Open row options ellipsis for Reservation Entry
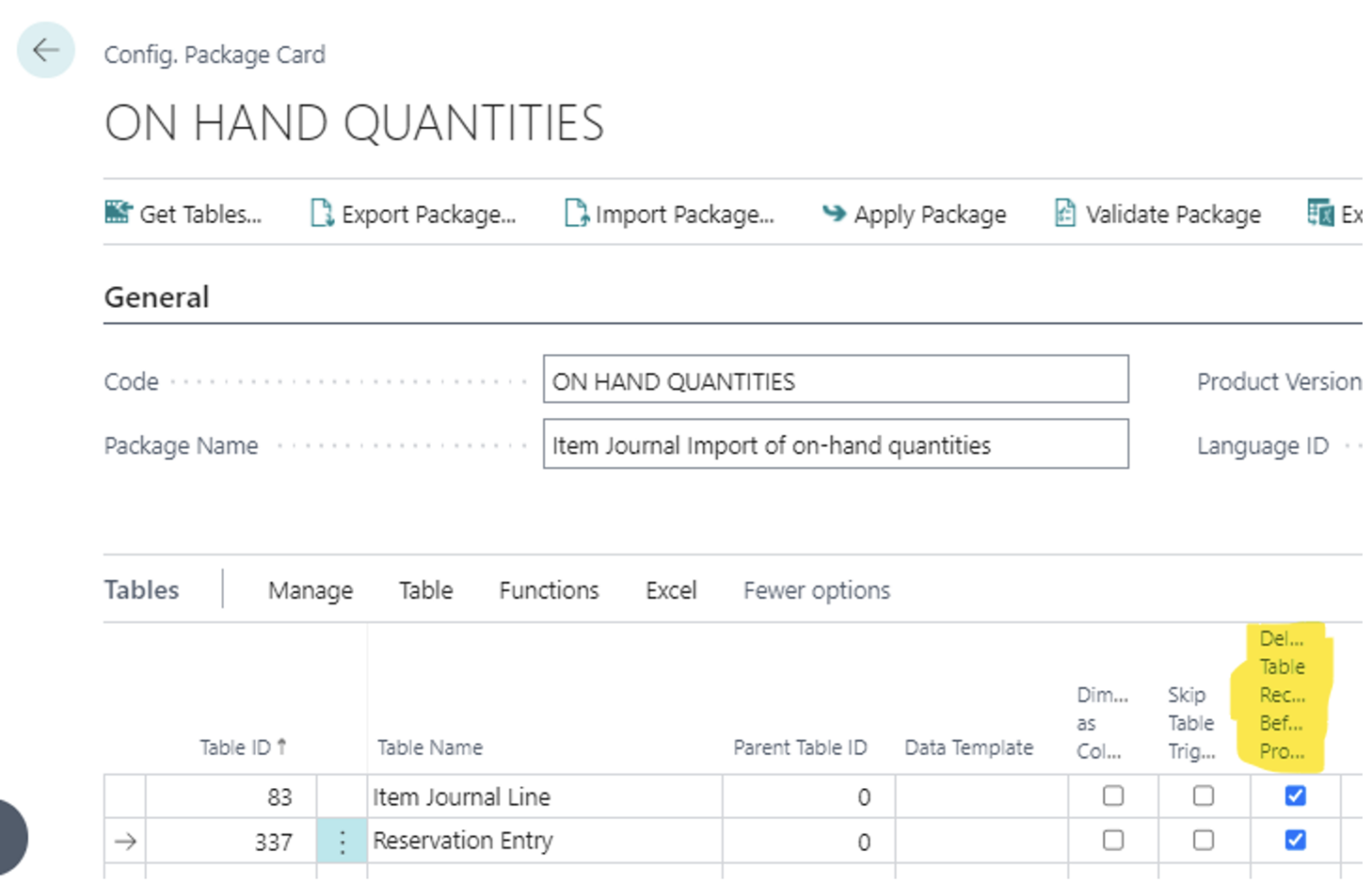1372x884 pixels. pyautogui.click(x=340, y=840)
